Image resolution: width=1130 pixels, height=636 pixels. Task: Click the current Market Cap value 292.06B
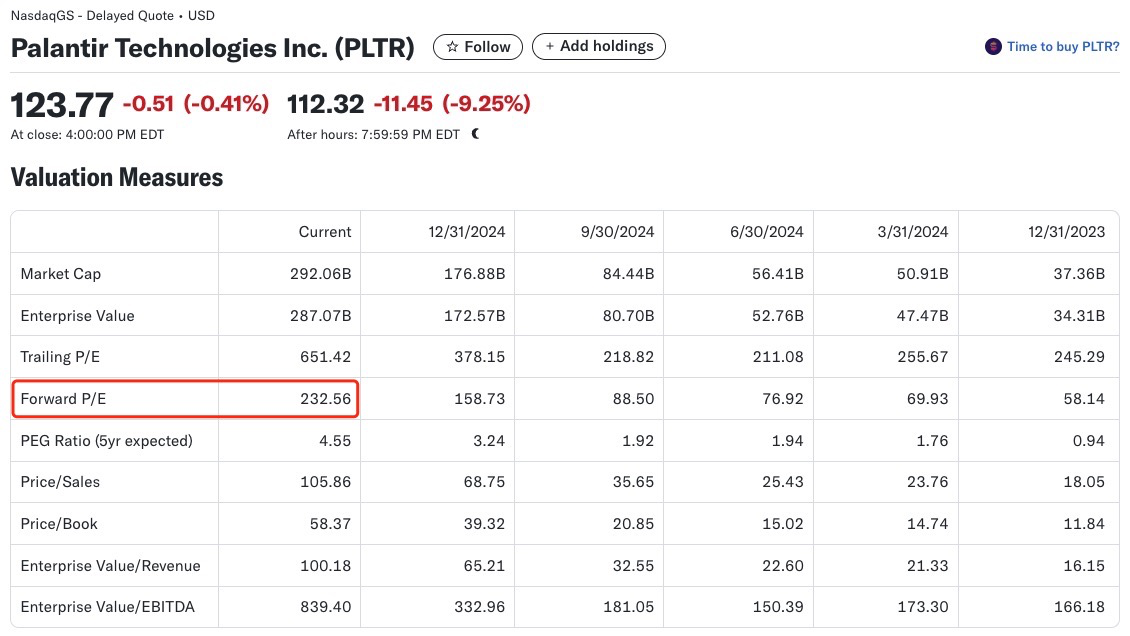click(321, 274)
